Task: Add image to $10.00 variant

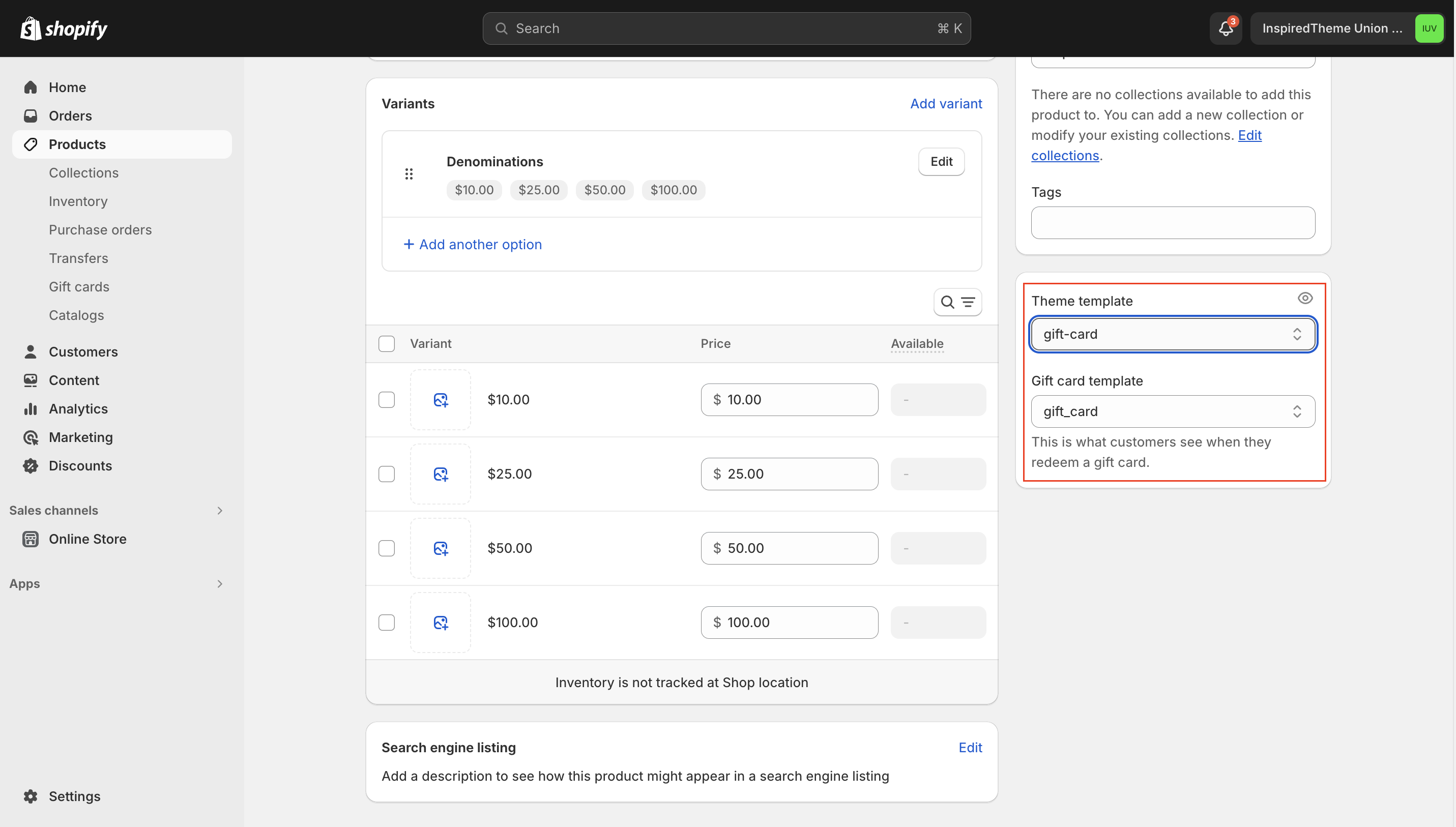Action: (x=440, y=400)
